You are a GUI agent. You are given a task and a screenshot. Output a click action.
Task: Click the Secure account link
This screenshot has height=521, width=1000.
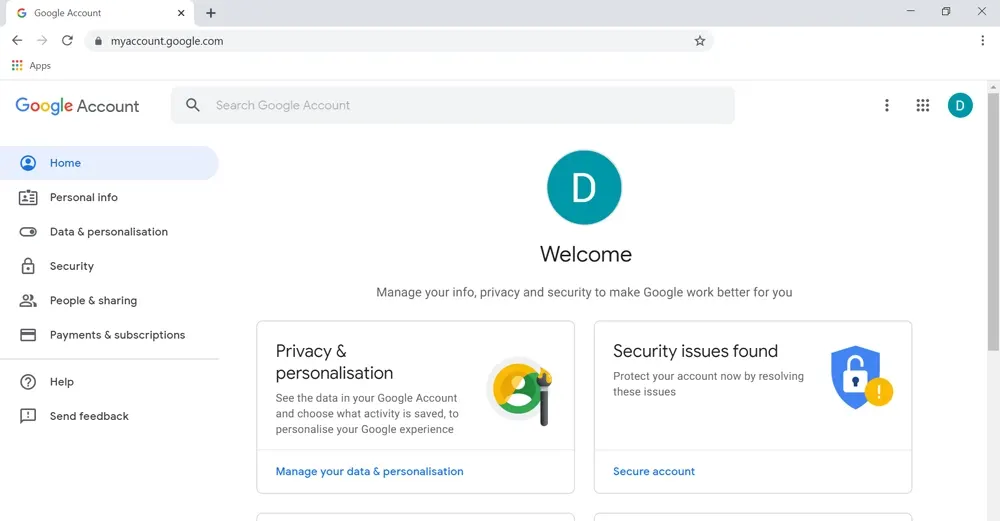(654, 471)
